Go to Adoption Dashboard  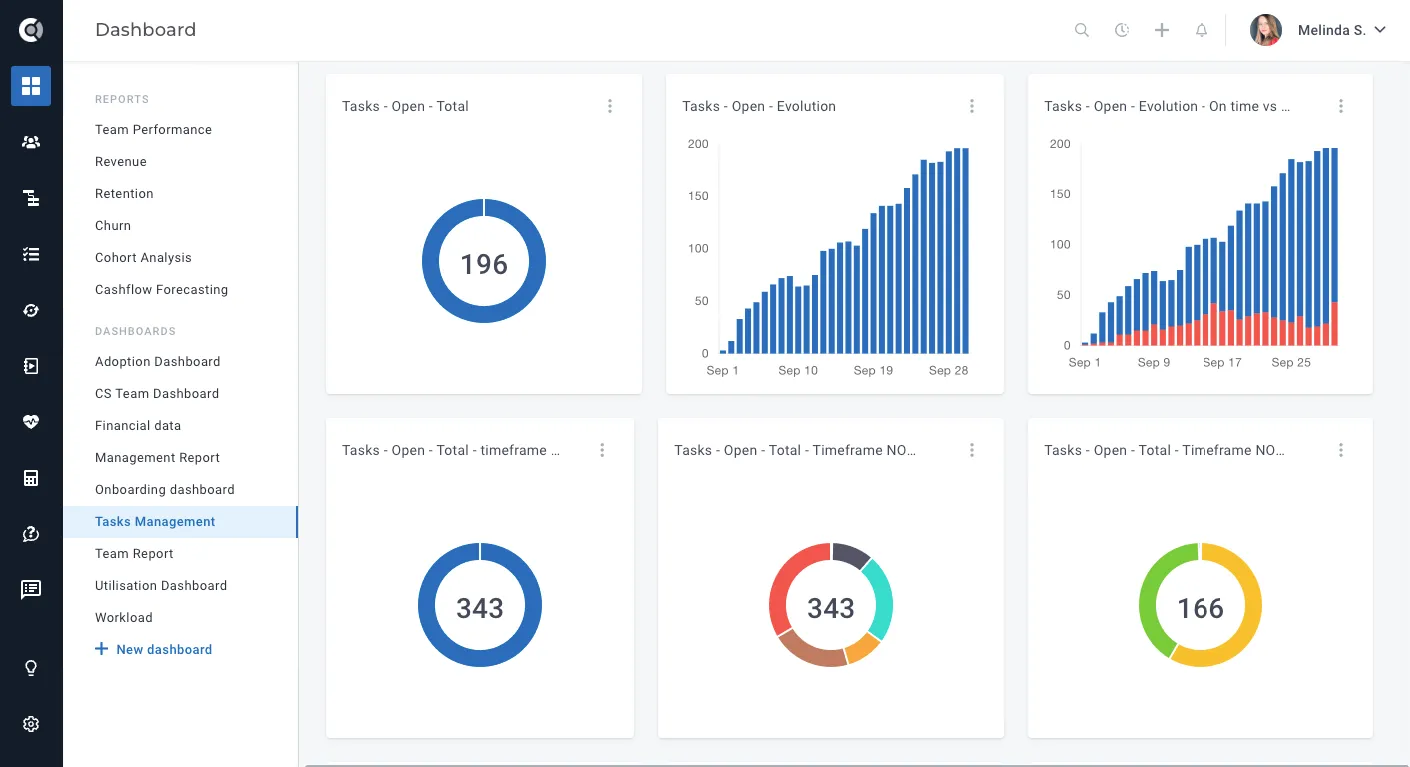pos(157,362)
